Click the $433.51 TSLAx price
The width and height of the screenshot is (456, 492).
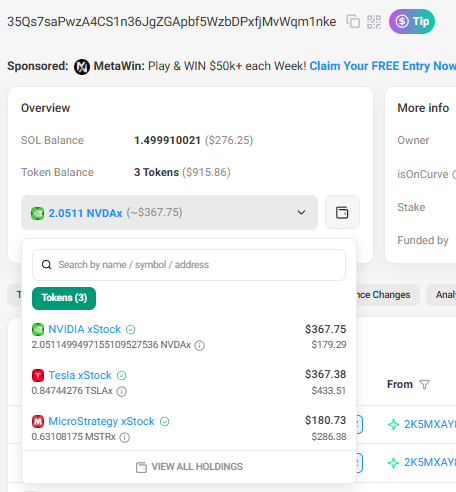329,390
